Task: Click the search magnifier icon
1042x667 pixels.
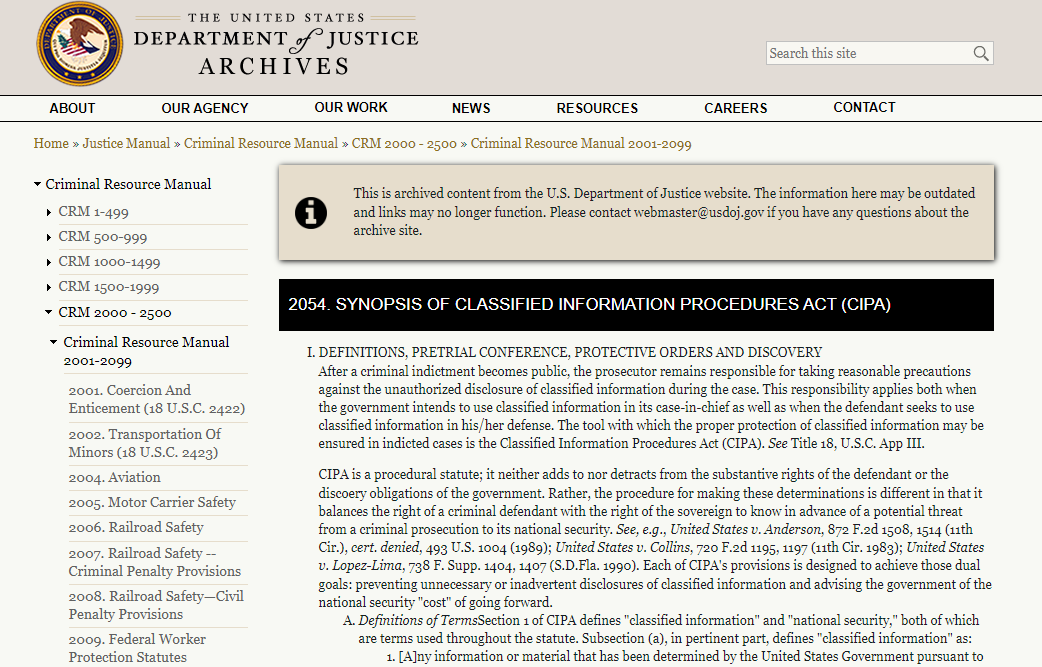Action: [981, 53]
